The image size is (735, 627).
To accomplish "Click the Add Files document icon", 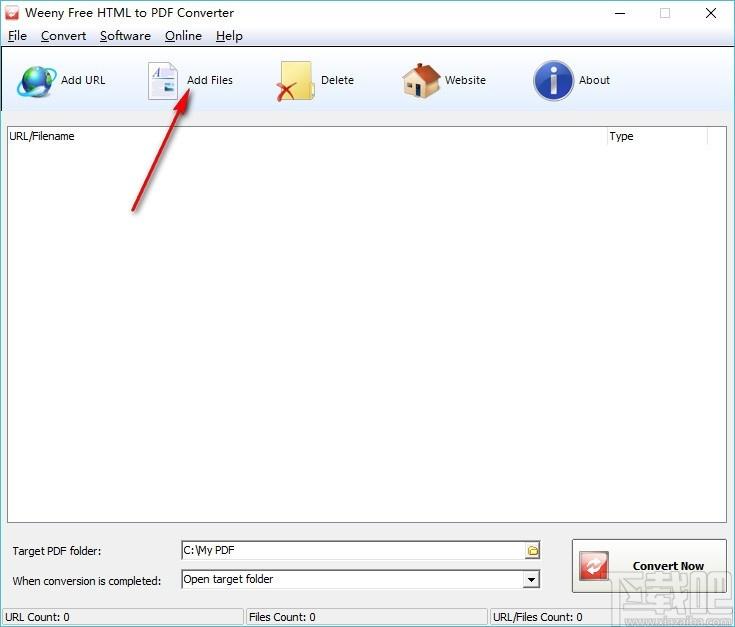I will point(163,82).
